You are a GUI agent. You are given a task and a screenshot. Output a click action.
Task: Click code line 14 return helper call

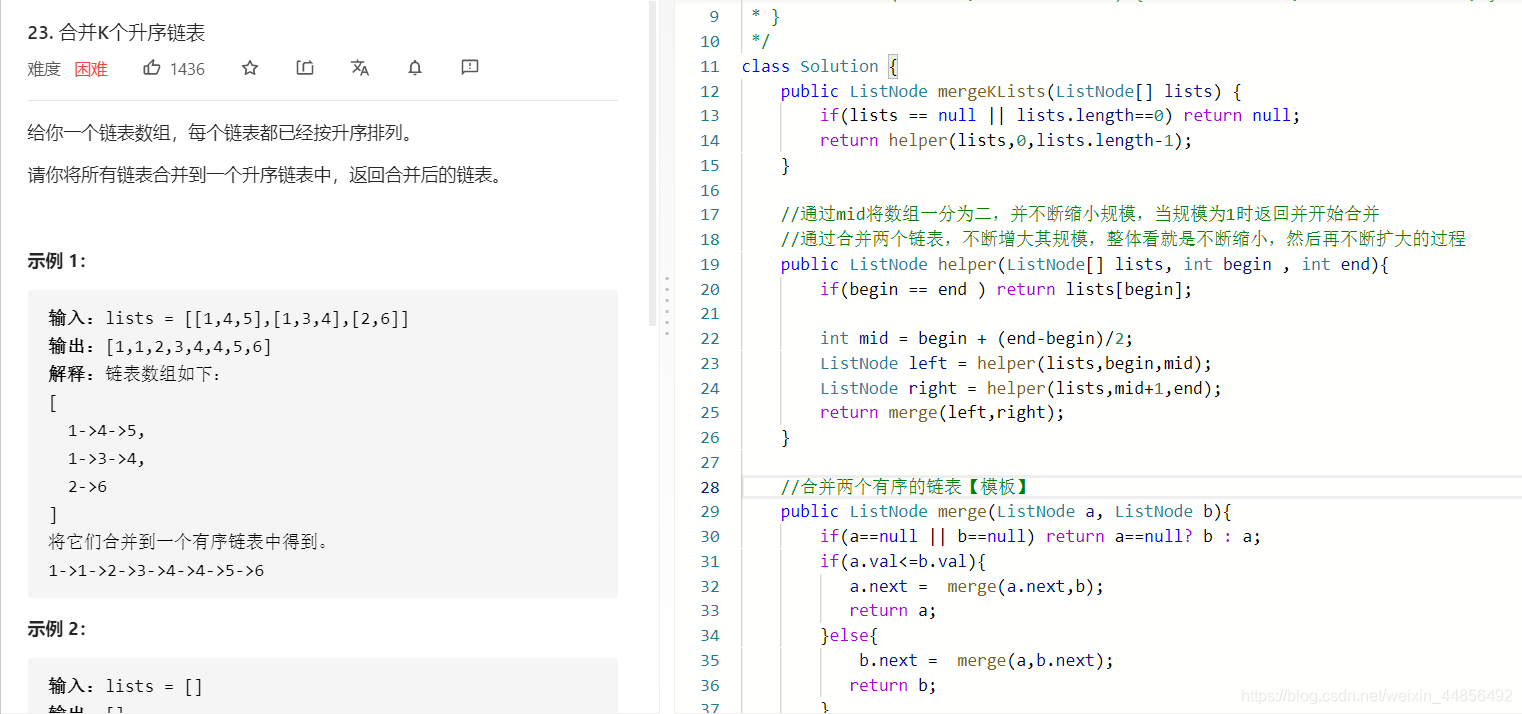[1006, 140]
